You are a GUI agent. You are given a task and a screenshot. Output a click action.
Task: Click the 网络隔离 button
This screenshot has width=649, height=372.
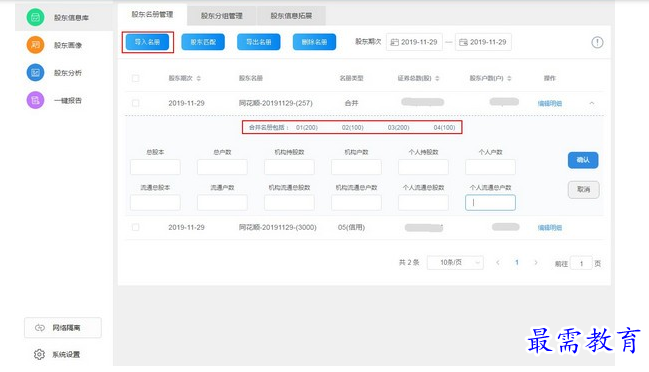62,328
